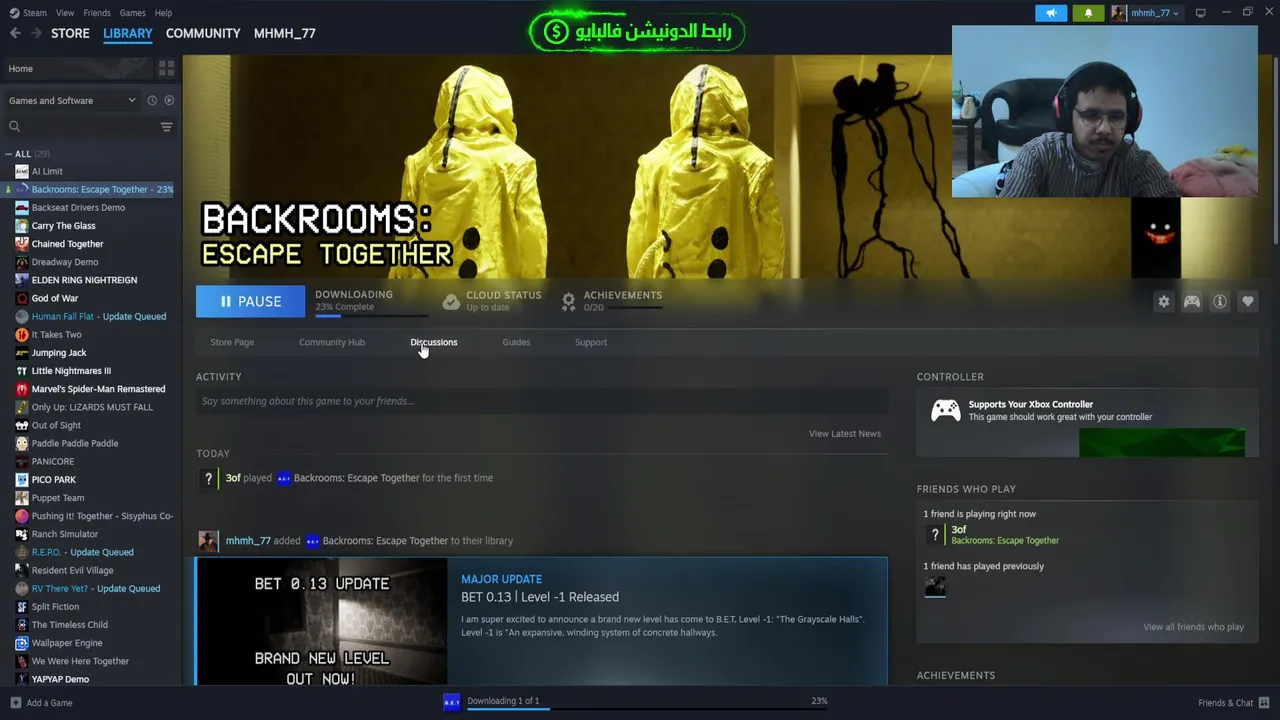Open the notifications bell icon
1280x720 pixels.
coord(1088,13)
